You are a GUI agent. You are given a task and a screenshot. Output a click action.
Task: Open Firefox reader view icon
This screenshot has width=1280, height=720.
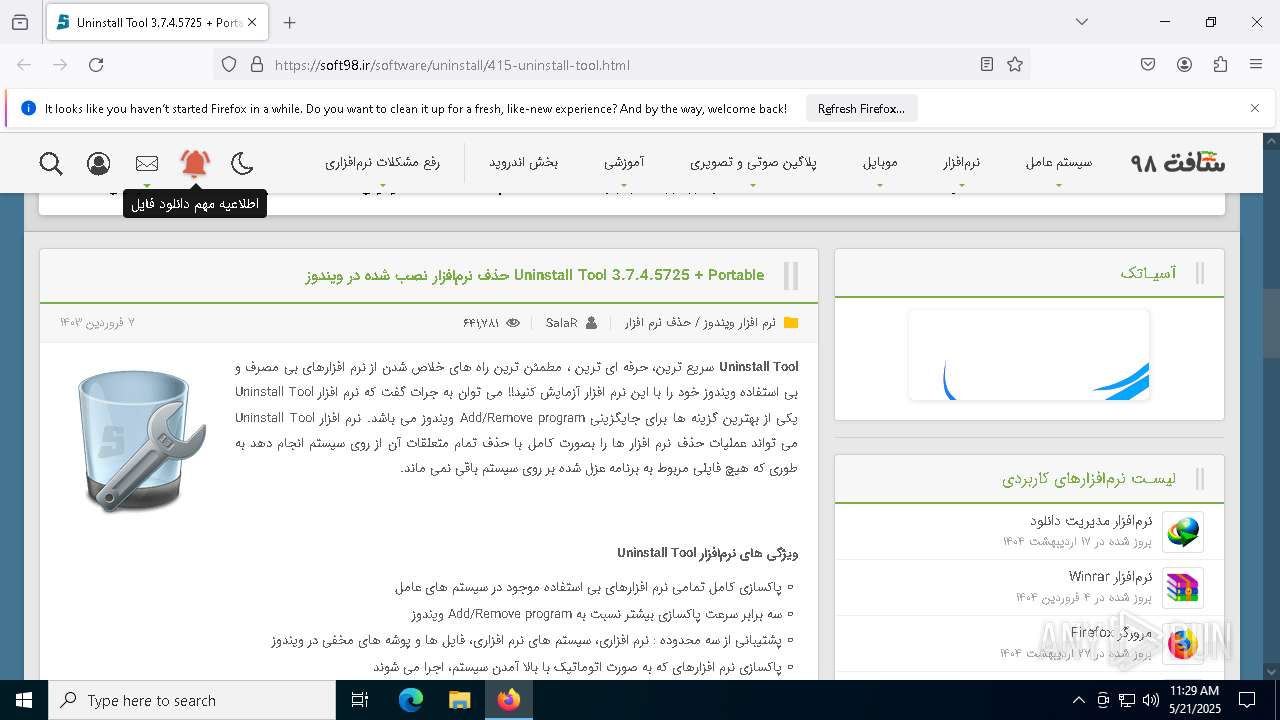point(987,64)
